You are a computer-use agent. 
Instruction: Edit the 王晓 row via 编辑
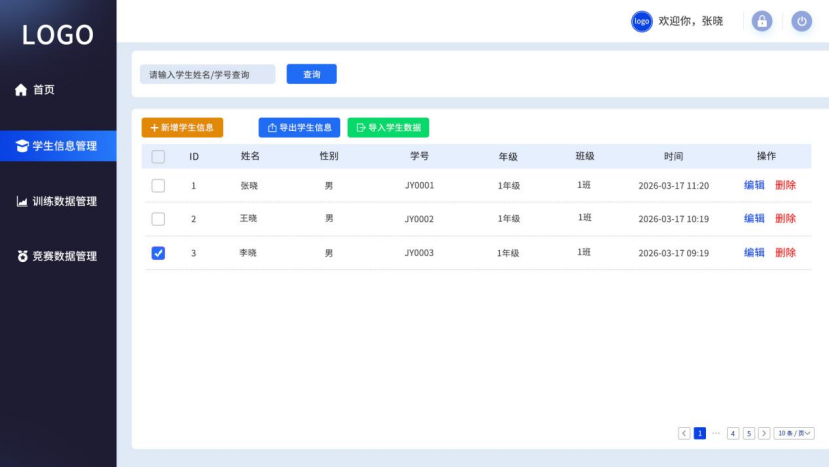(x=754, y=219)
